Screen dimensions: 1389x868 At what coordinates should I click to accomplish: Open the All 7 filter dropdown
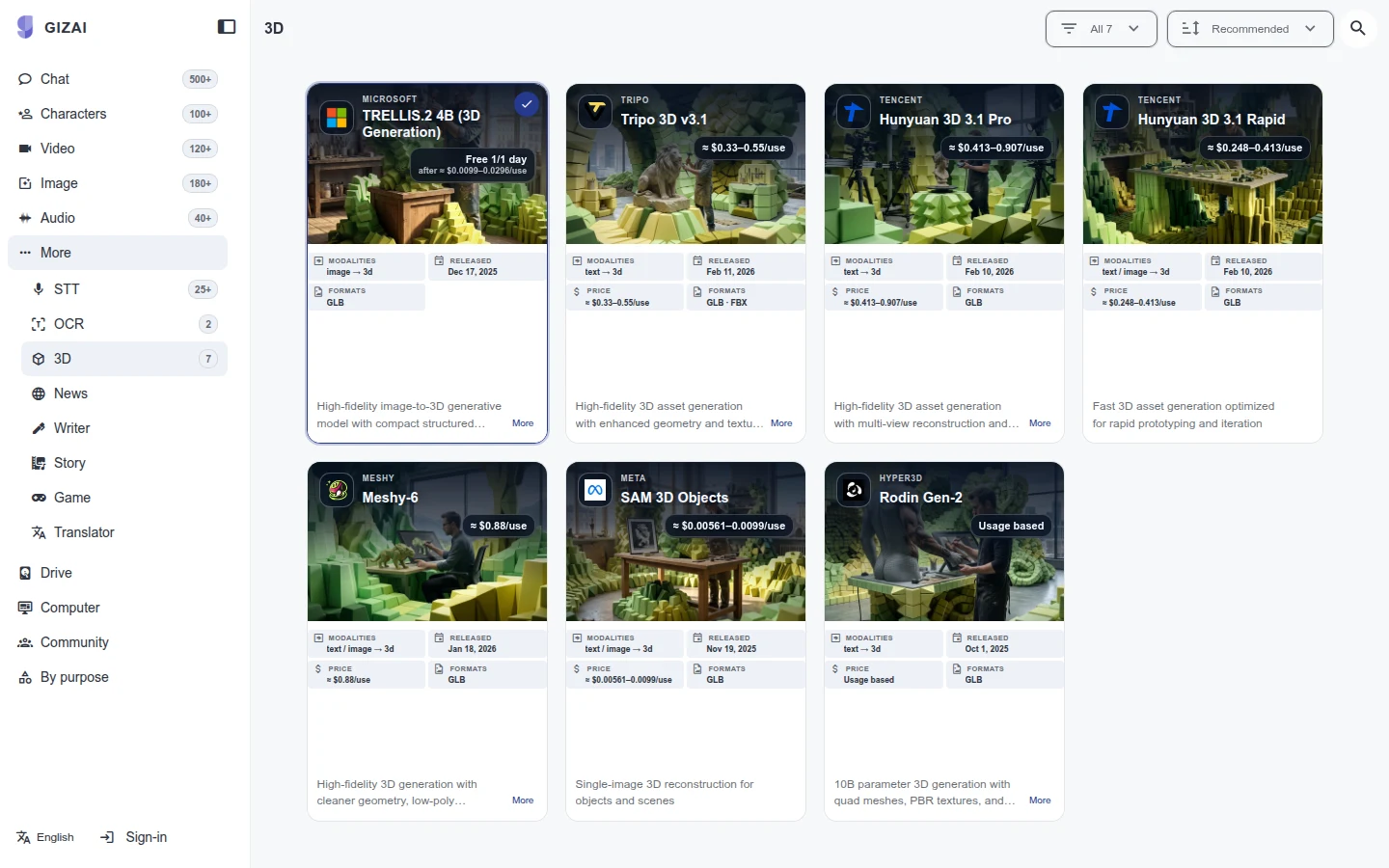click(1100, 29)
